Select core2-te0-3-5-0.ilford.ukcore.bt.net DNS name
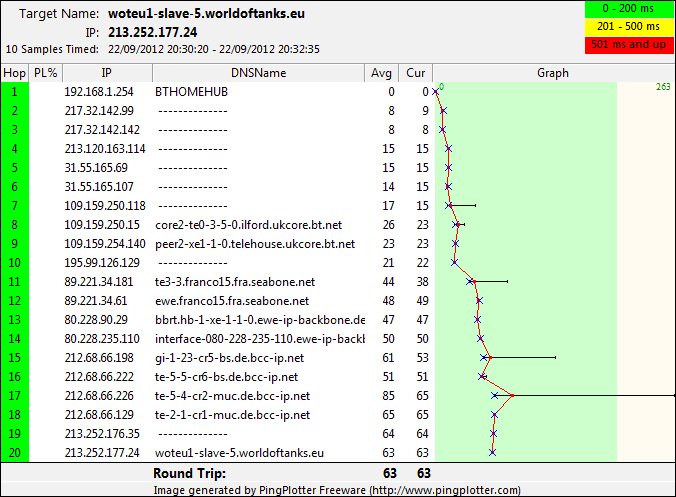Viewport: 676px width, 497px height. [248, 225]
